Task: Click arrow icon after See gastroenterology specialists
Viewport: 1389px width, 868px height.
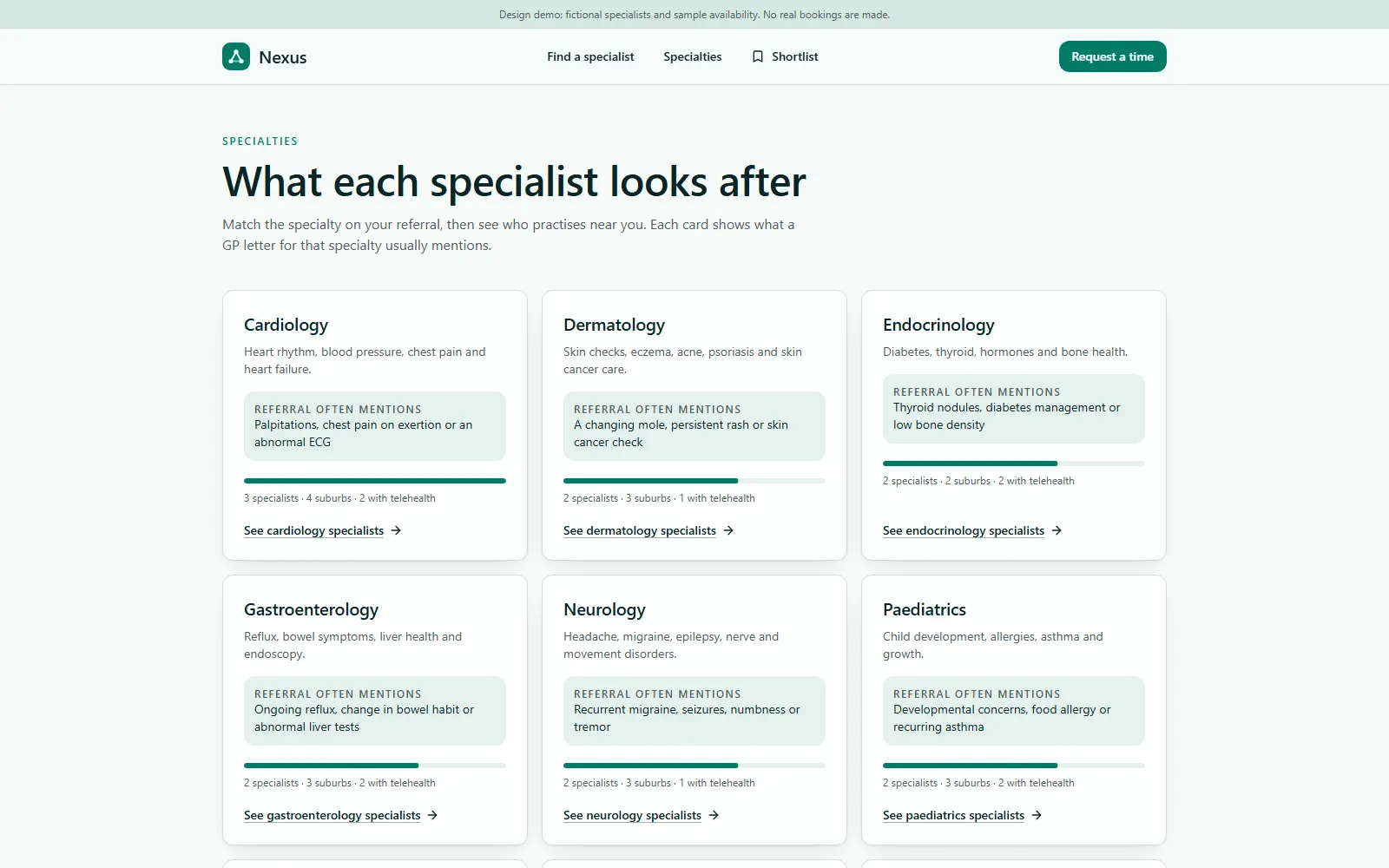Action: click(432, 815)
